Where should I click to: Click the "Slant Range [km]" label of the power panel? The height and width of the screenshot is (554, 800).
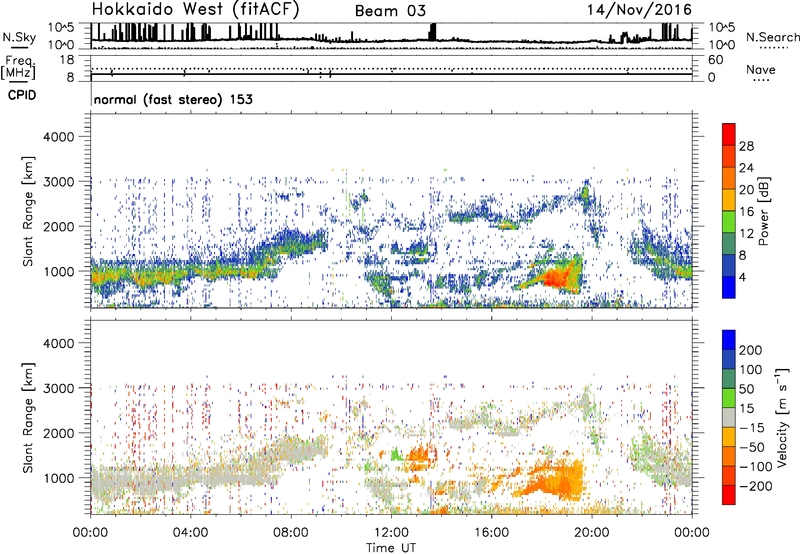tap(28, 211)
